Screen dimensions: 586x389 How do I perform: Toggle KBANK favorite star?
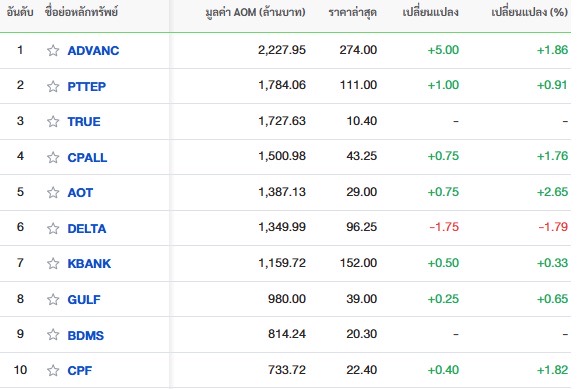click(53, 263)
